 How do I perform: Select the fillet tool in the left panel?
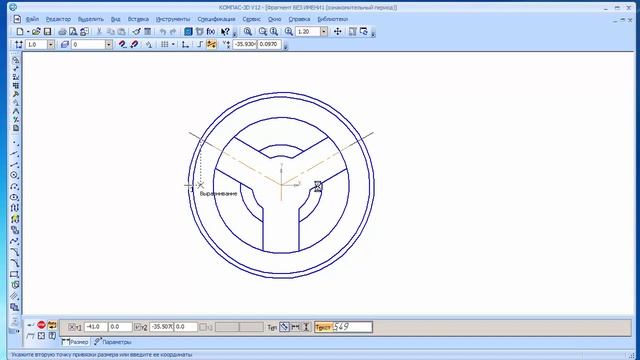pos(15,263)
